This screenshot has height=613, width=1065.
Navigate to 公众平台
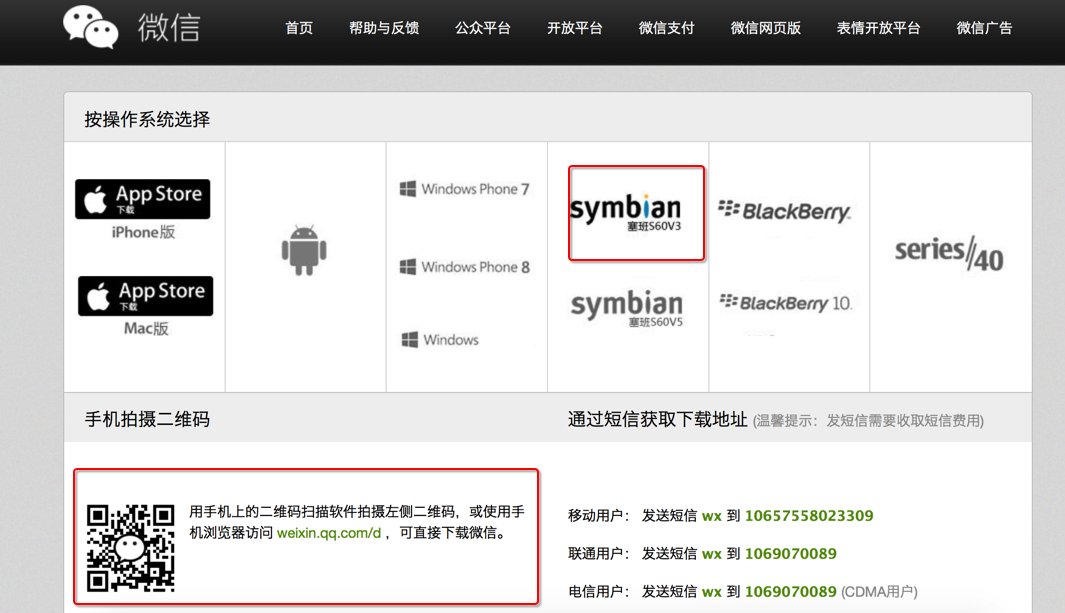[482, 28]
